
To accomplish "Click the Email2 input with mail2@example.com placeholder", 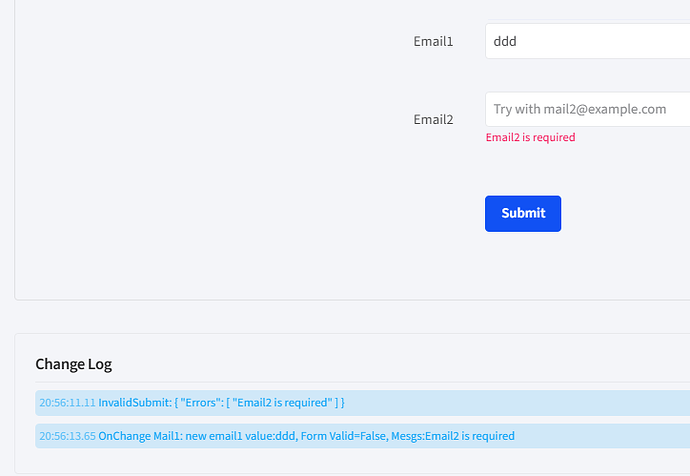I will [587, 109].
